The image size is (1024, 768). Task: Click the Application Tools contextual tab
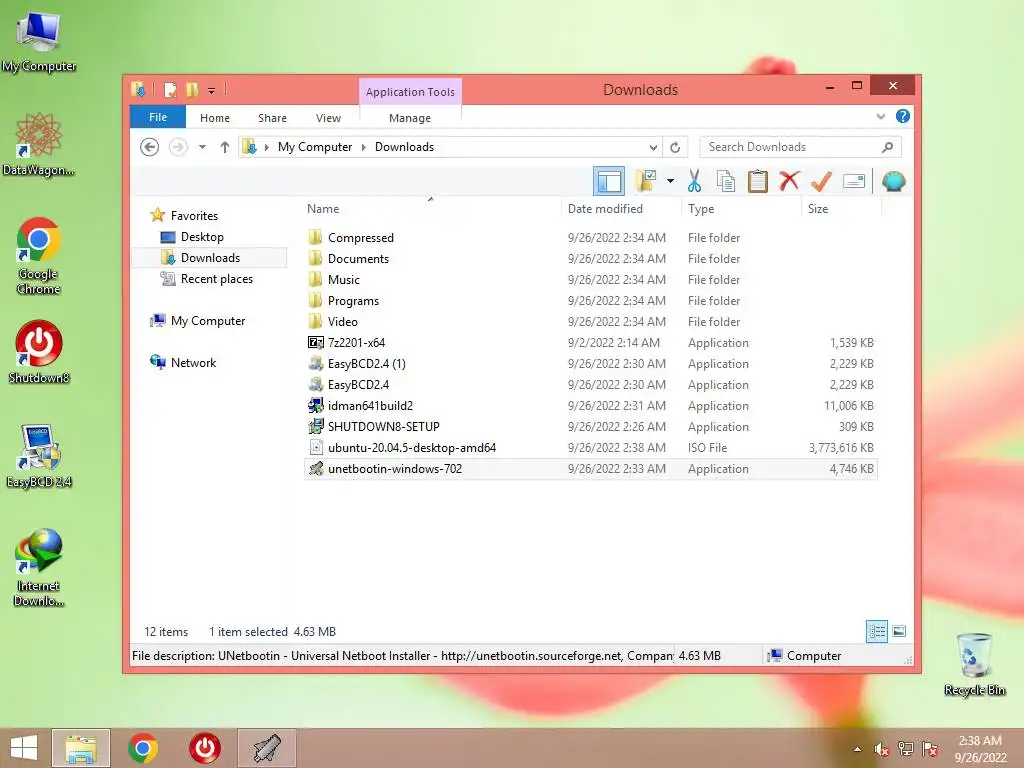410,92
